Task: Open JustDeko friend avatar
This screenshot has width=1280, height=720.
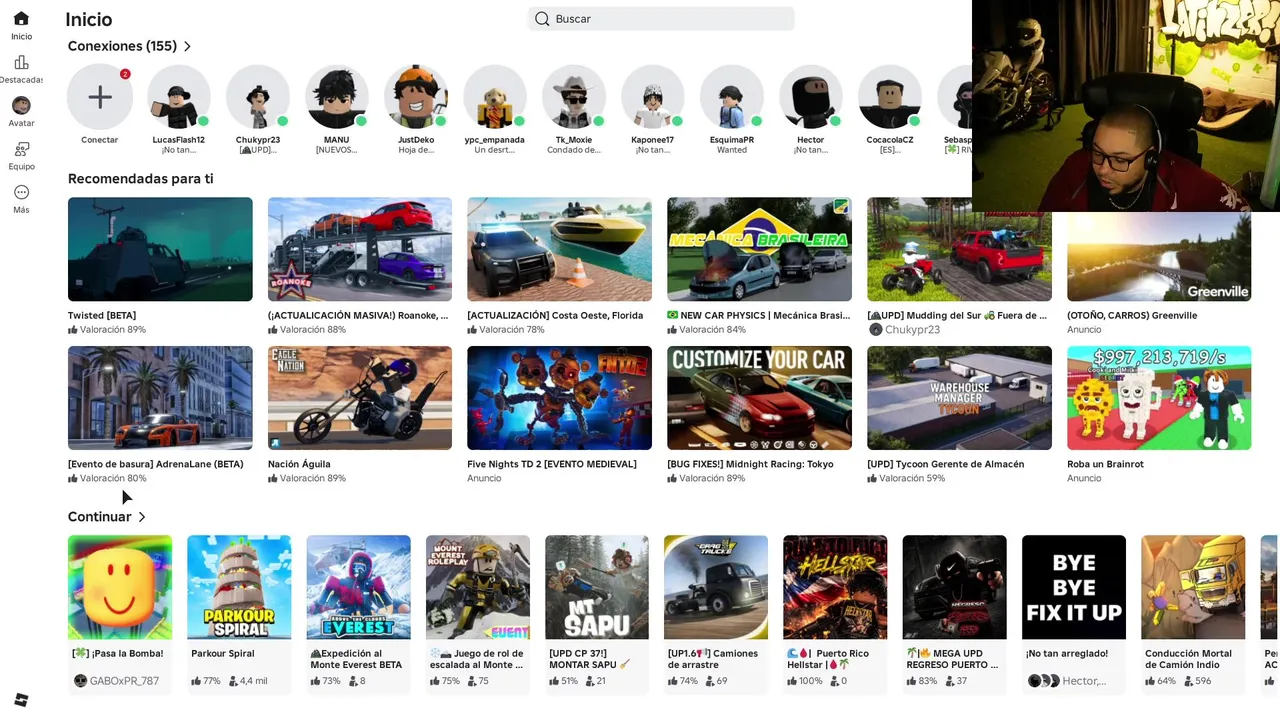Action: pyautogui.click(x=416, y=97)
